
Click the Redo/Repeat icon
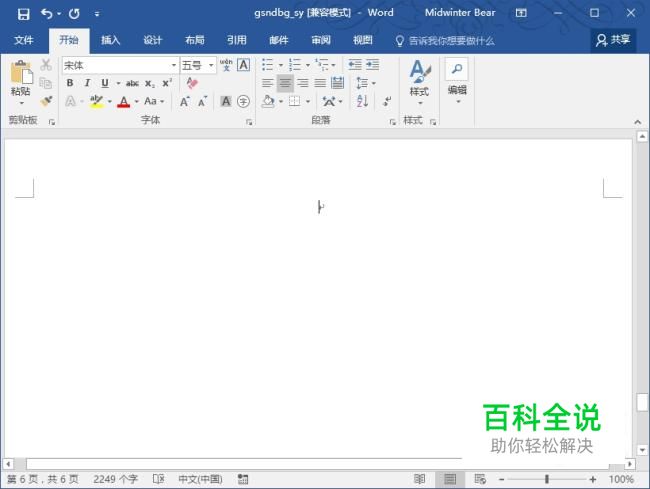click(74, 14)
